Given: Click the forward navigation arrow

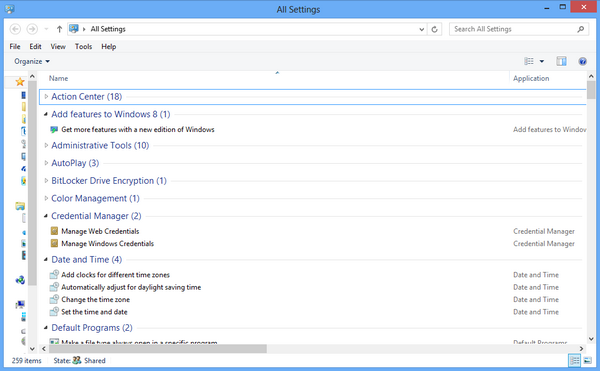Looking at the screenshot, I should coord(32,29).
